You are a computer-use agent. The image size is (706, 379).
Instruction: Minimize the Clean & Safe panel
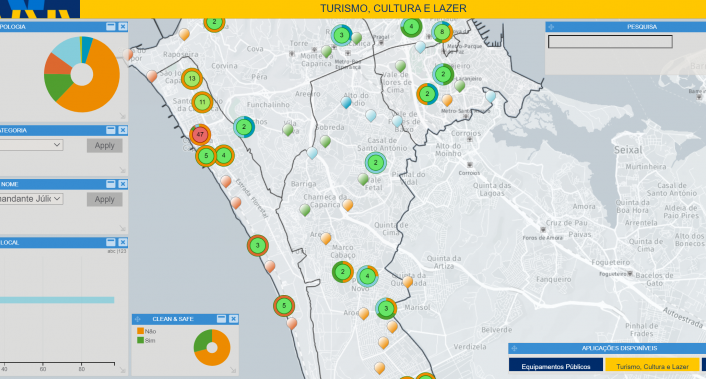coord(221,319)
